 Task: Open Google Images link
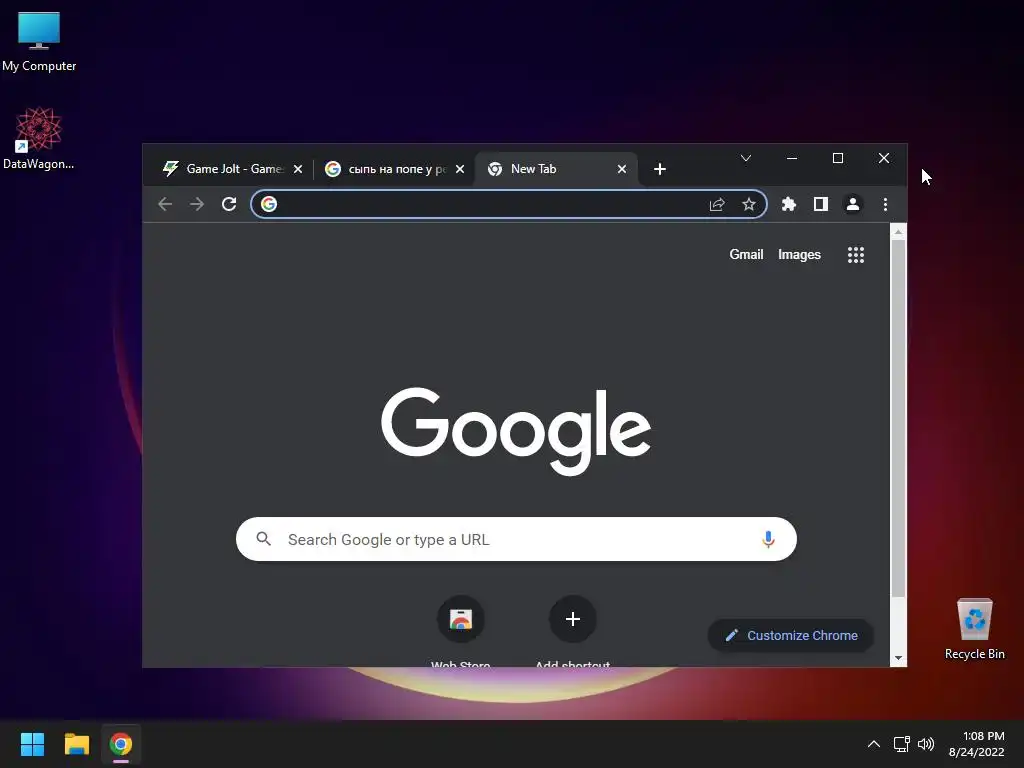(x=799, y=255)
